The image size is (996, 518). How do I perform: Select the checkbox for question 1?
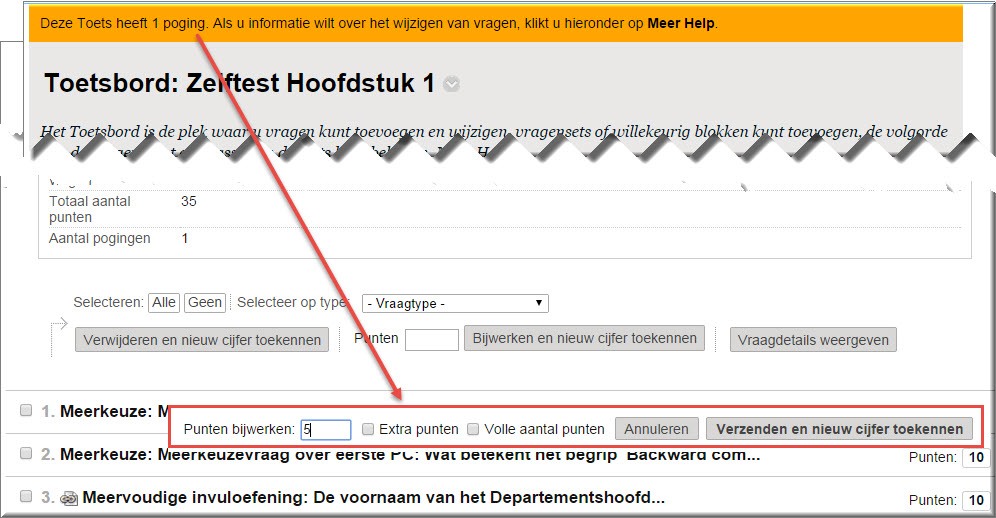[27, 410]
